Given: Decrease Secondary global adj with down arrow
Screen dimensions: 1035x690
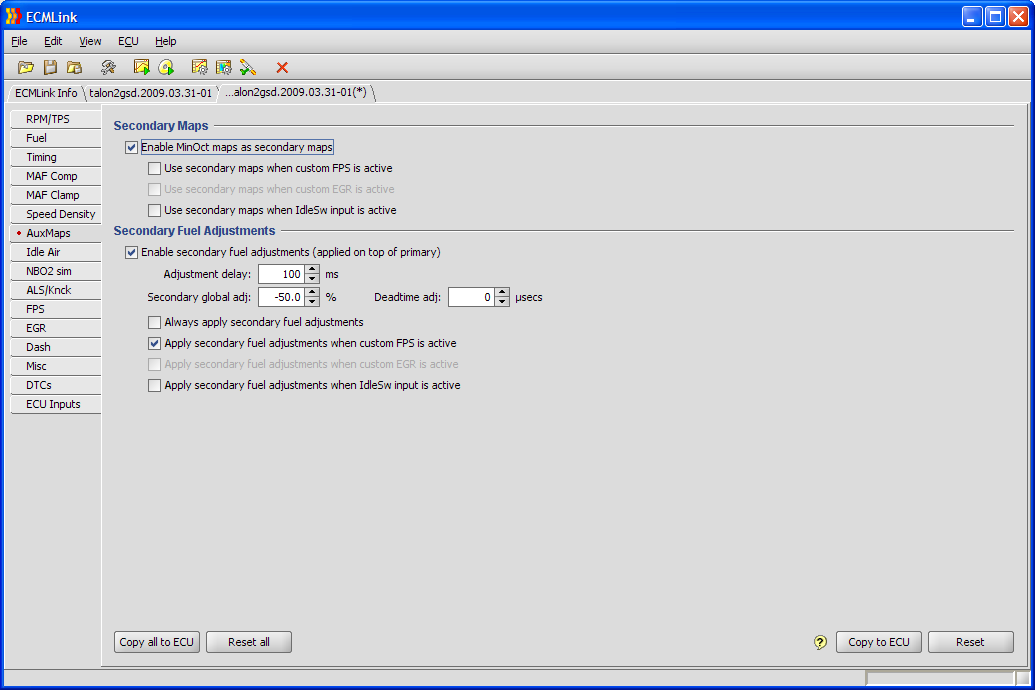Looking at the screenshot, I should pos(313,302).
